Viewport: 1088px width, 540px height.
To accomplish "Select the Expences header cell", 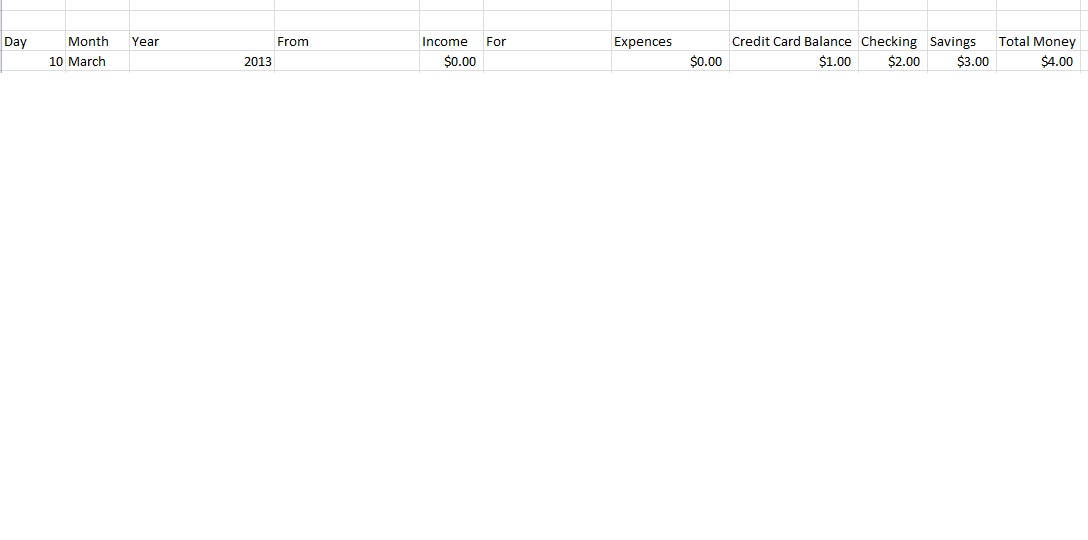I will [670, 41].
